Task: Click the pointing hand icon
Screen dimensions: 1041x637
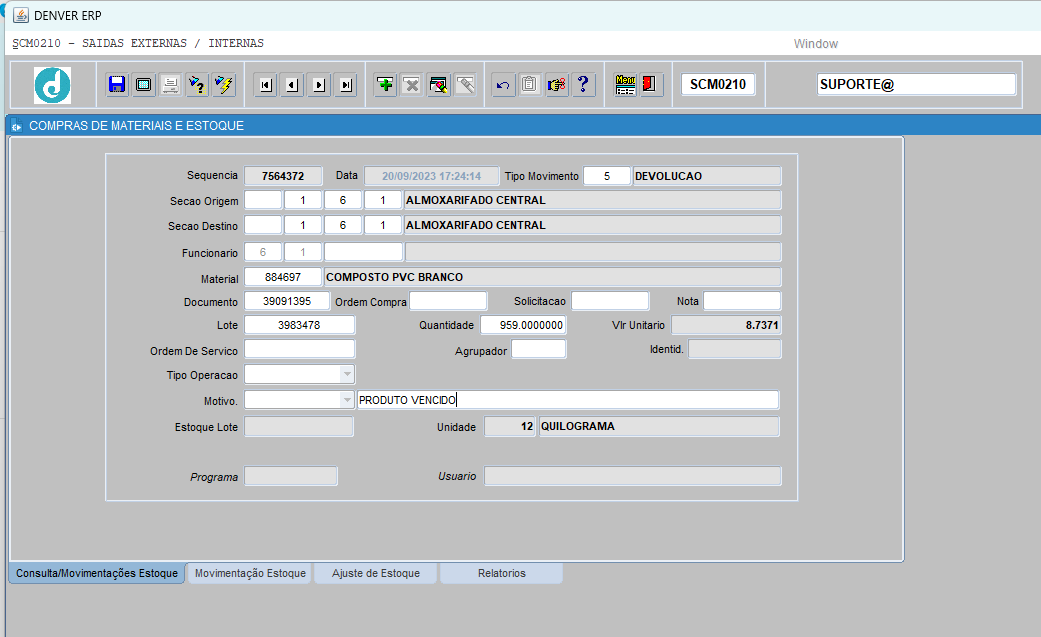Action: point(556,84)
